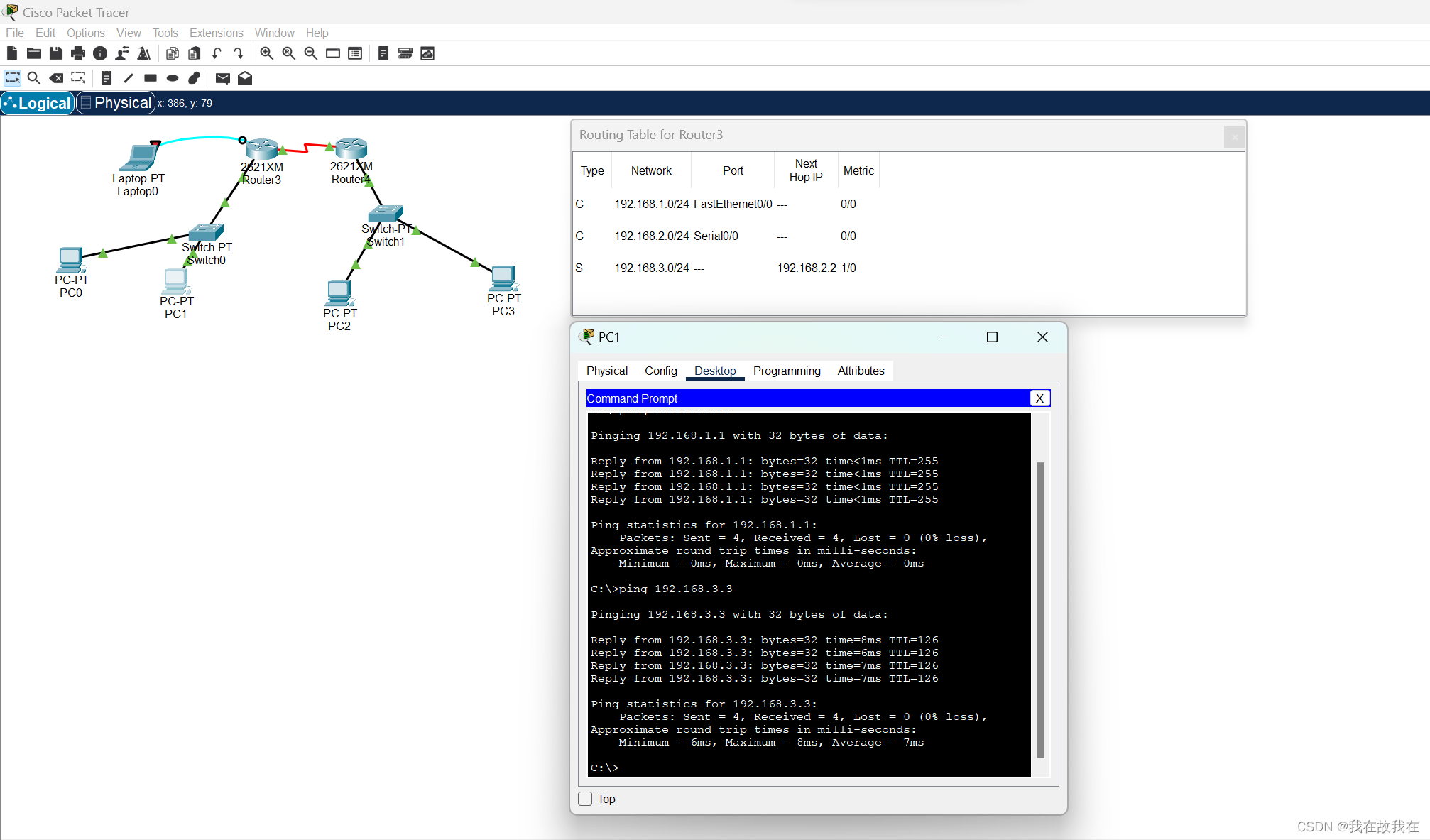Select Switch1 device
Viewport: 1430px width, 840px height.
pyautogui.click(x=386, y=214)
